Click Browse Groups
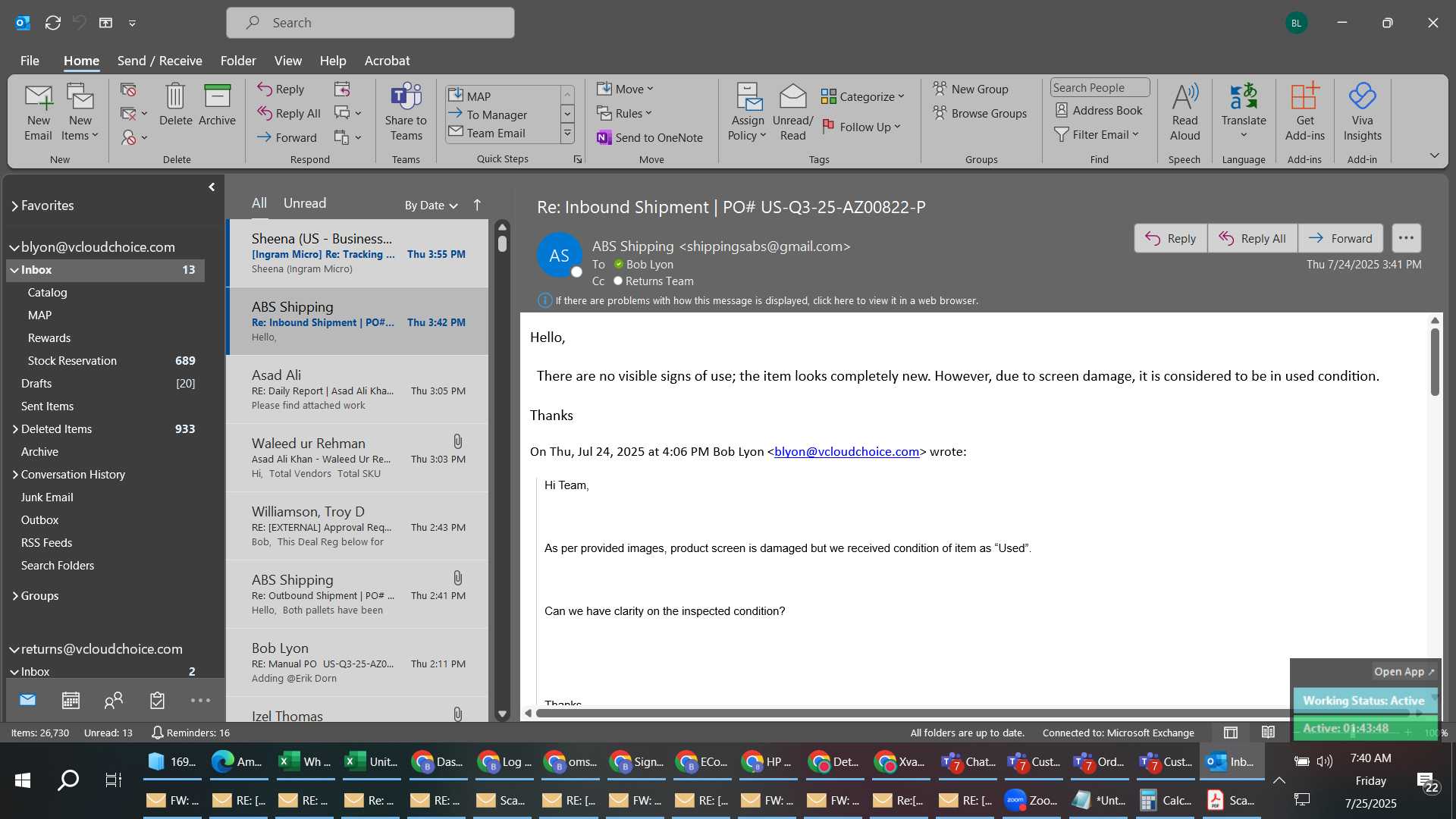This screenshot has height=819, width=1456. (980, 113)
